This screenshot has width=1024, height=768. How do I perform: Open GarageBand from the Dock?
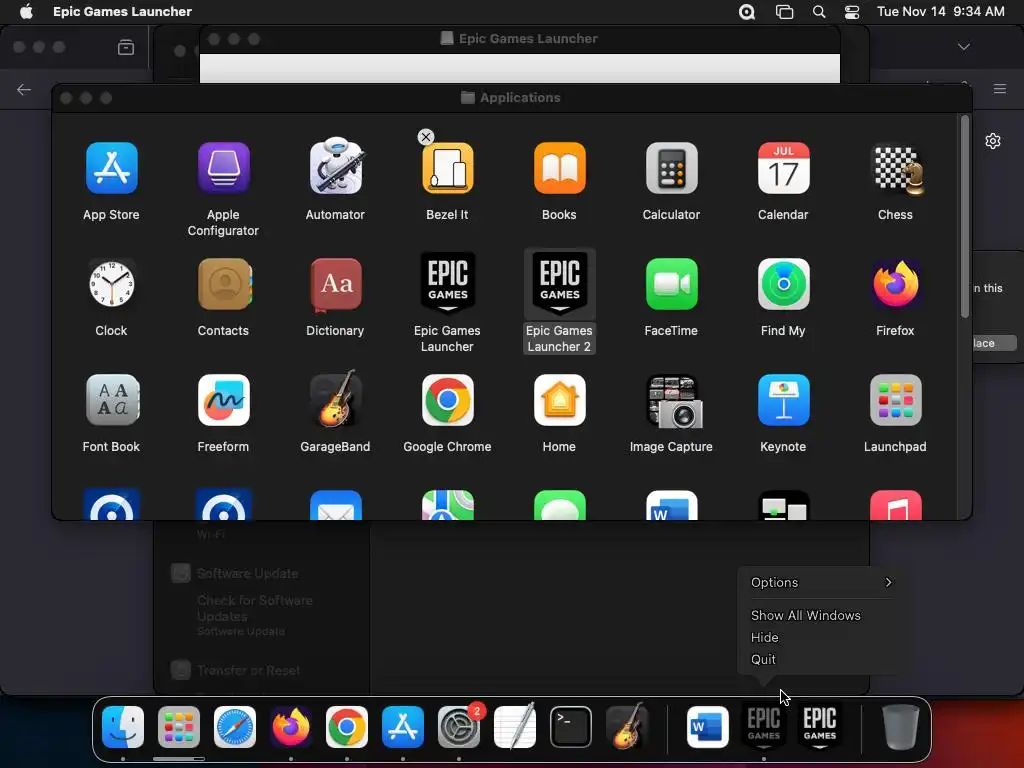point(627,726)
